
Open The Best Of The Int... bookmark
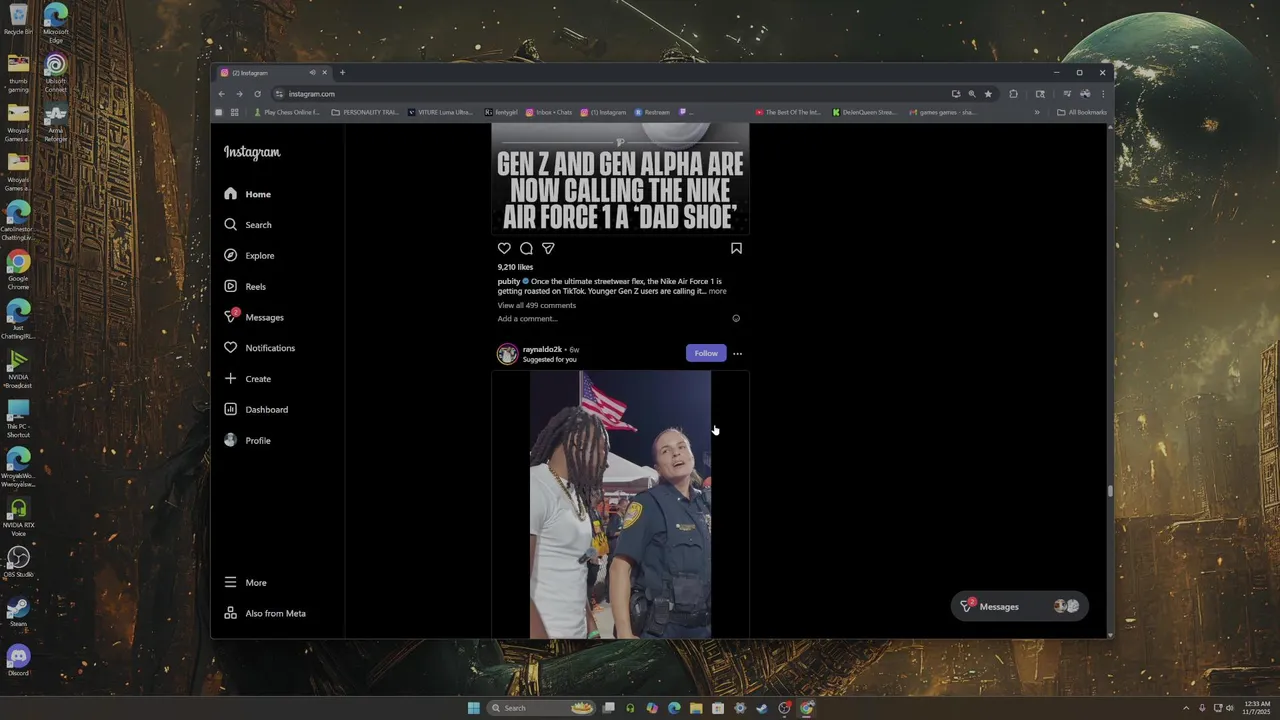pyautogui.click(x=788, y=112)
